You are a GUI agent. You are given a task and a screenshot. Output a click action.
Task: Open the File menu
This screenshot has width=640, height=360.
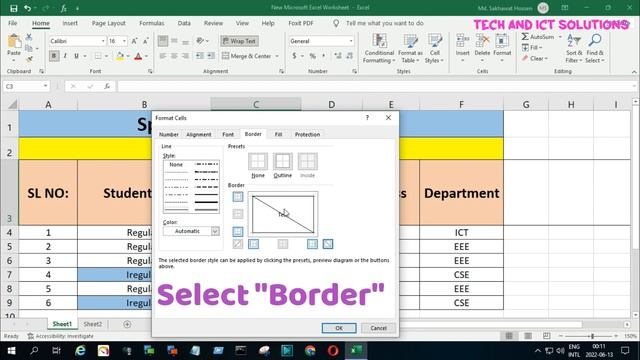point(13,23)
